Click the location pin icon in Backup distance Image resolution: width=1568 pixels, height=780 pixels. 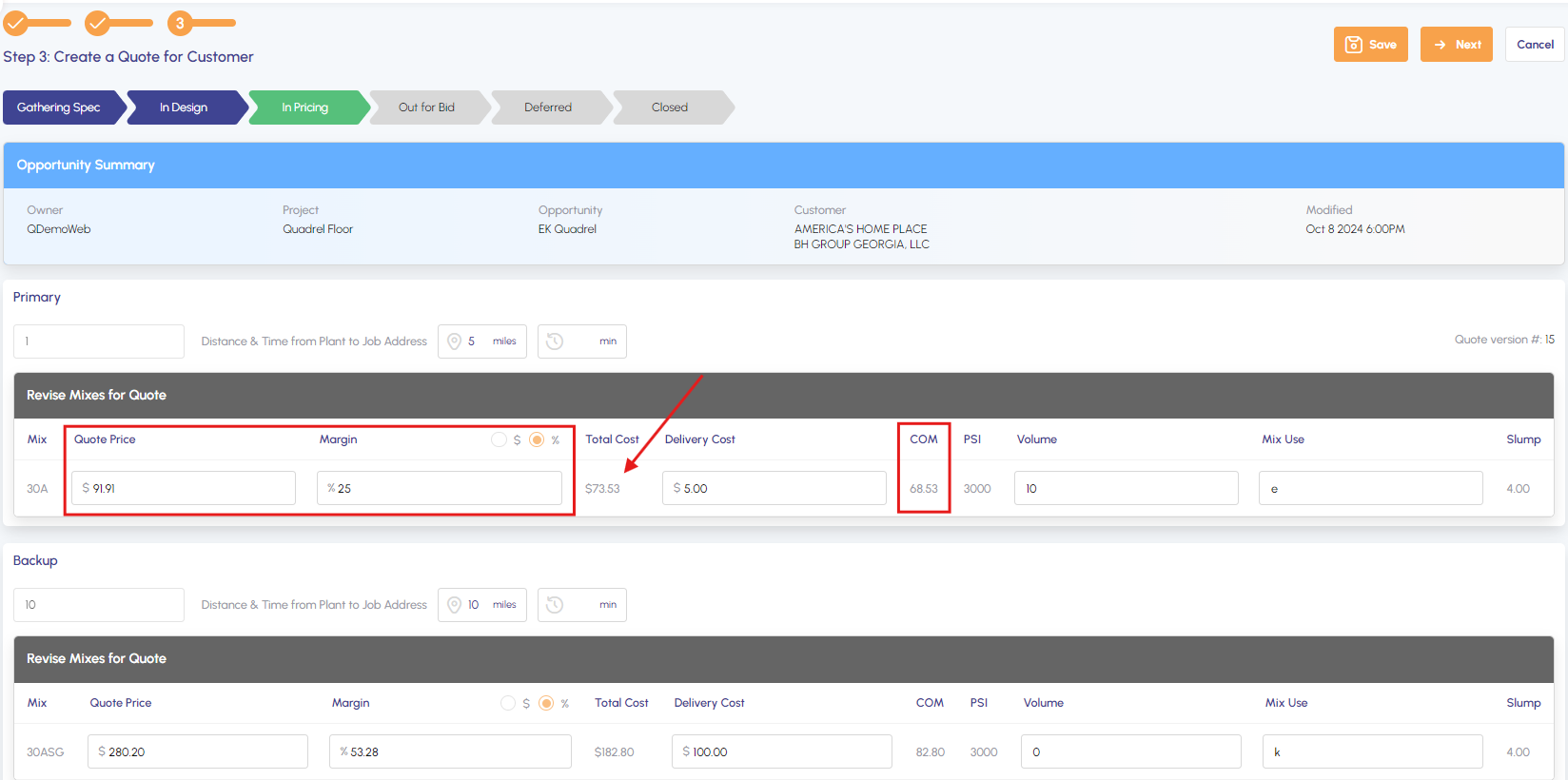455,605
